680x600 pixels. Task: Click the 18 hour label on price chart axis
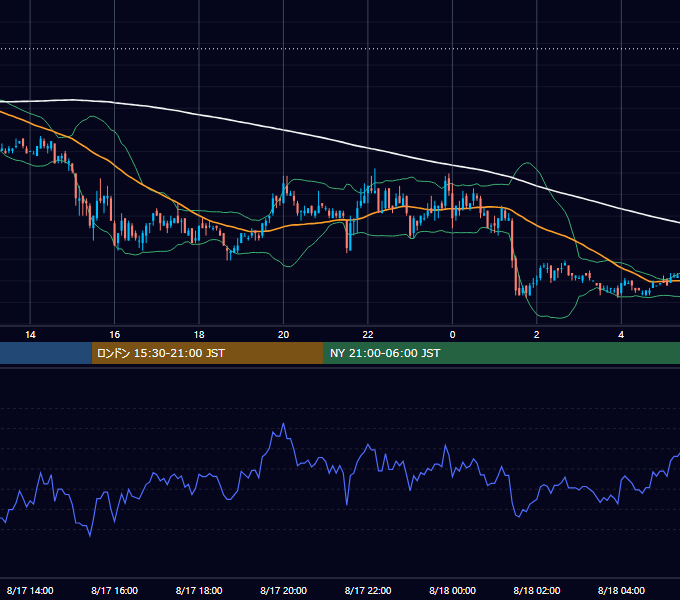[199, 335]
